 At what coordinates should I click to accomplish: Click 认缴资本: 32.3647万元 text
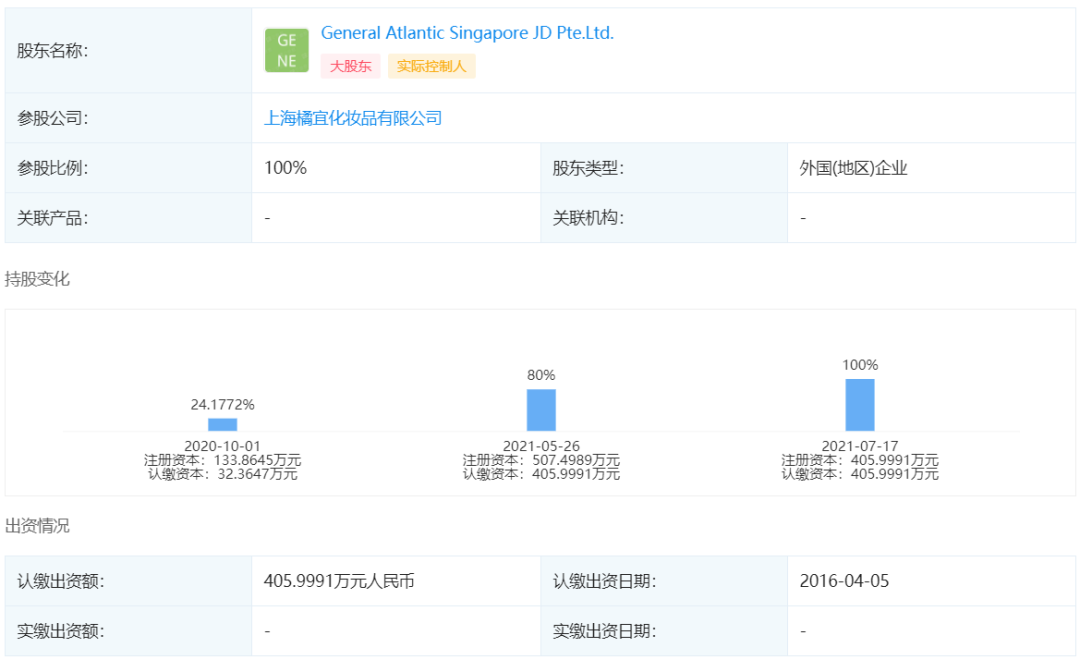[x=222, y=474]
